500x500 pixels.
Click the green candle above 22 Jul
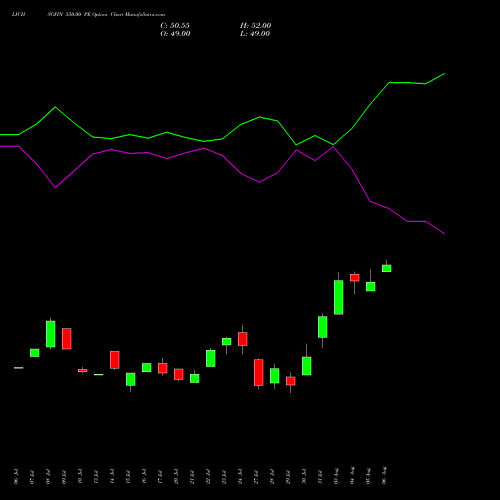211,358
